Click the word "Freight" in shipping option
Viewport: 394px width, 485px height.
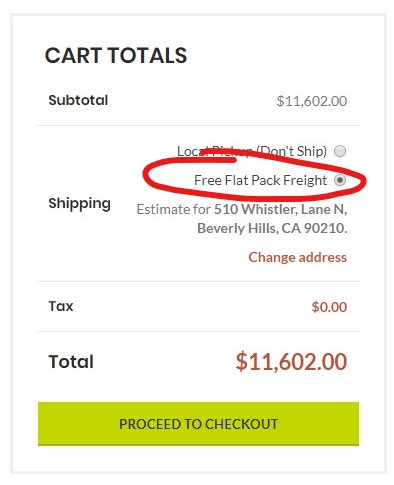(305, 180)
